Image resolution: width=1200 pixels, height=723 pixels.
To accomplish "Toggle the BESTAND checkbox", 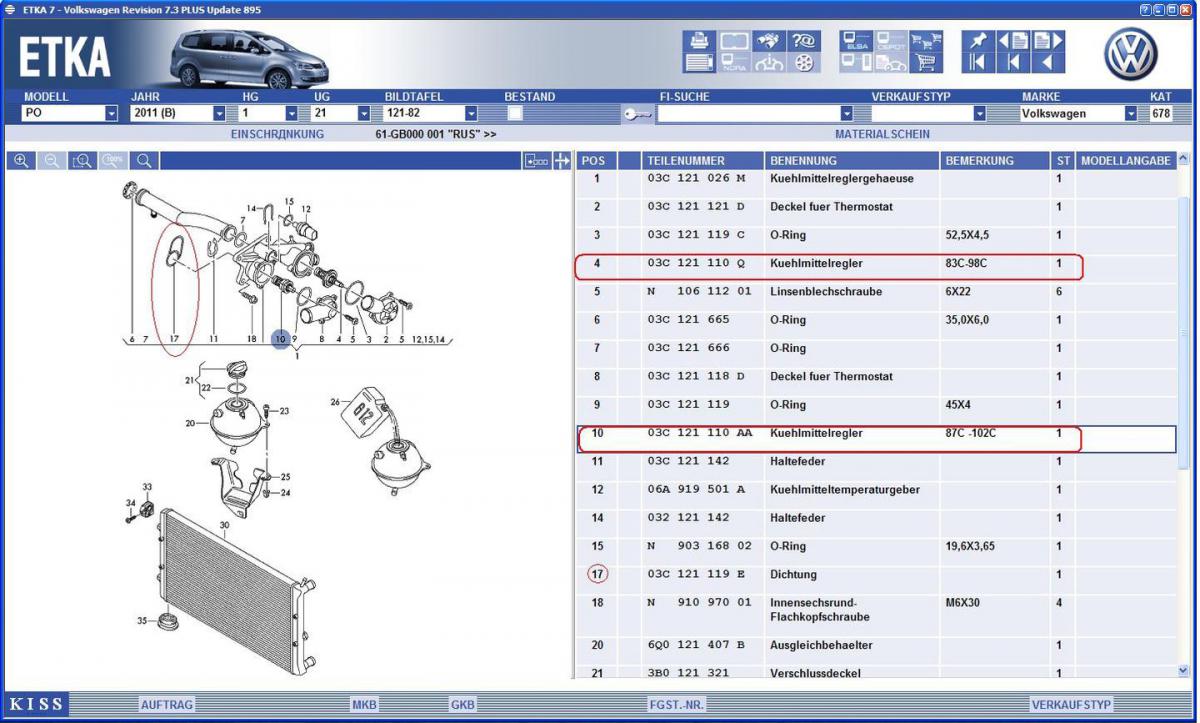I will pos(515,113).
